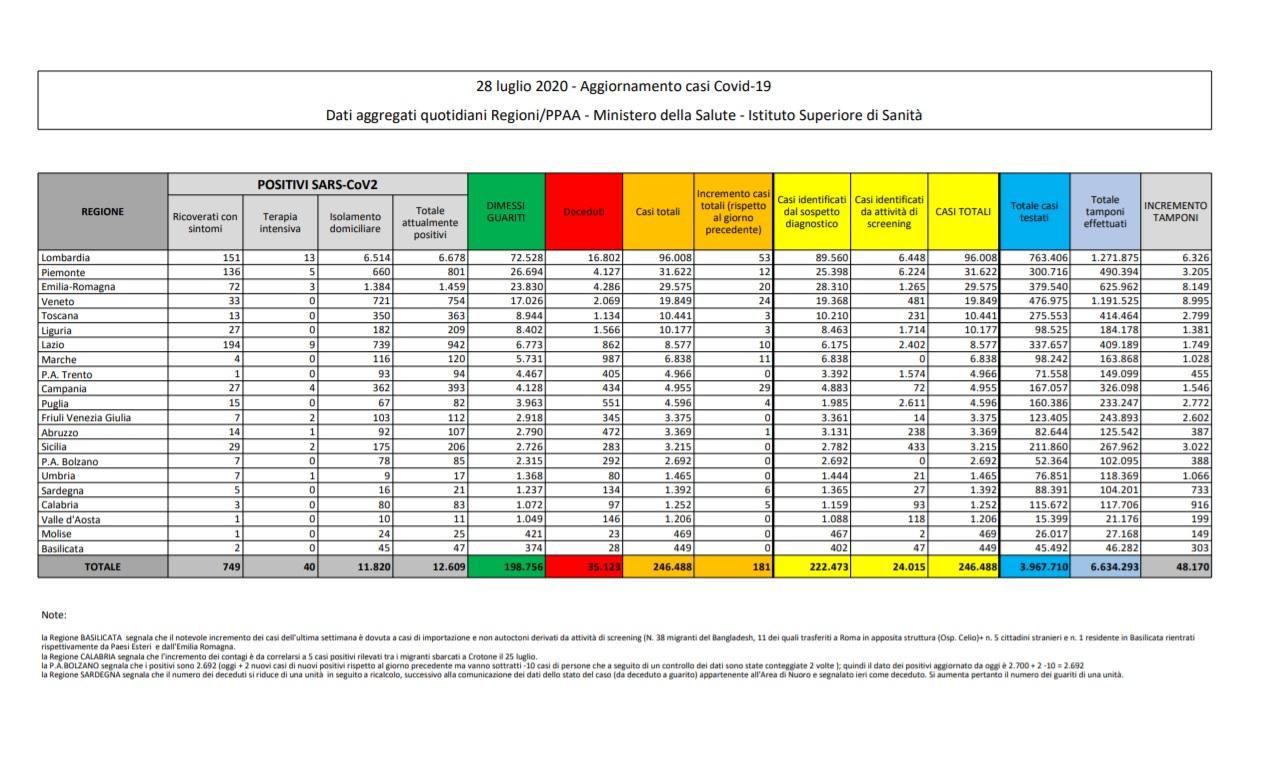1273x773 pixels.
Task: Select the Lazio row label
Action: point(54,345)
